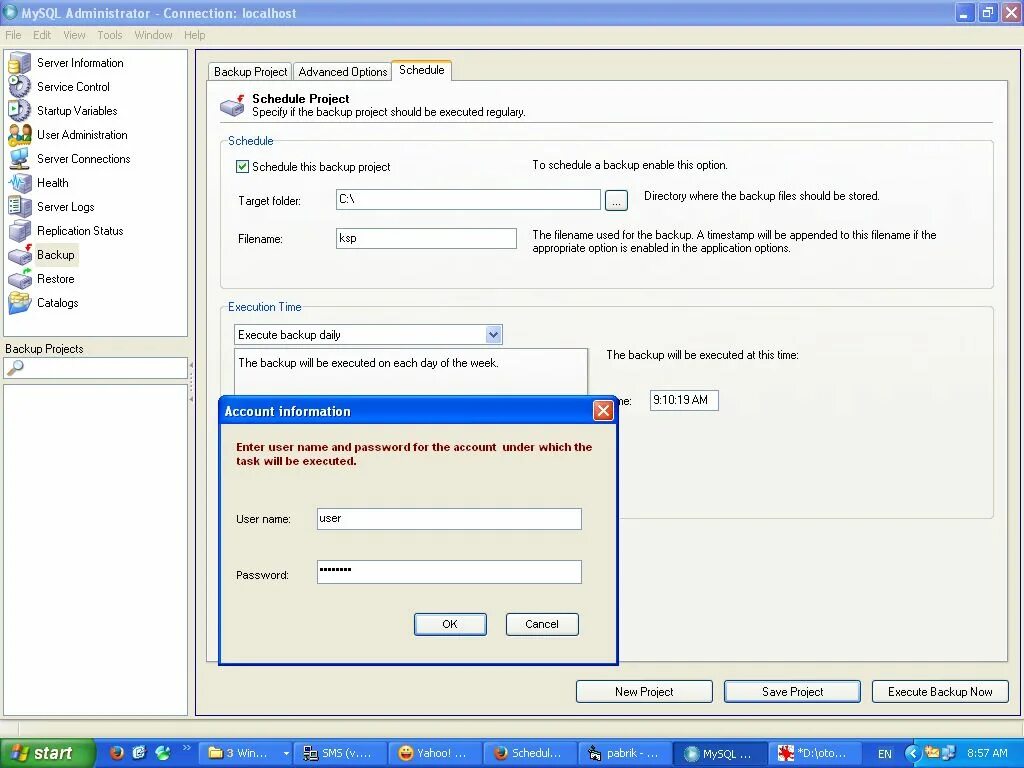Open Server Information icon in sidebar
1024x768 pixels.
pos(20,63)
